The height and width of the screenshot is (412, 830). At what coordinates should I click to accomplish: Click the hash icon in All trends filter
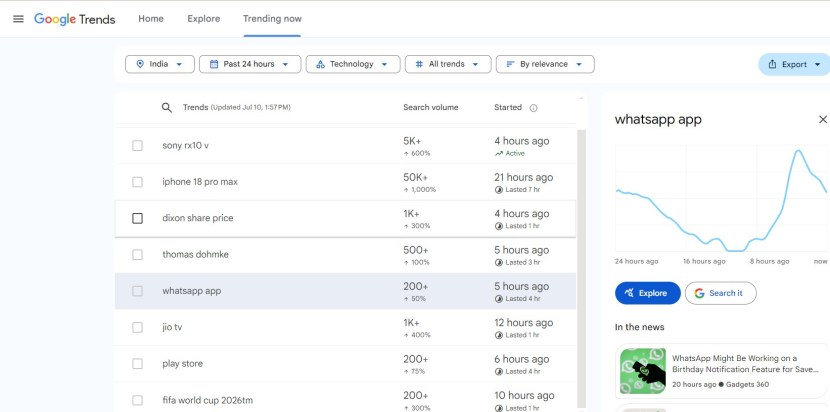pyautogui.click(x=419, y=64)
